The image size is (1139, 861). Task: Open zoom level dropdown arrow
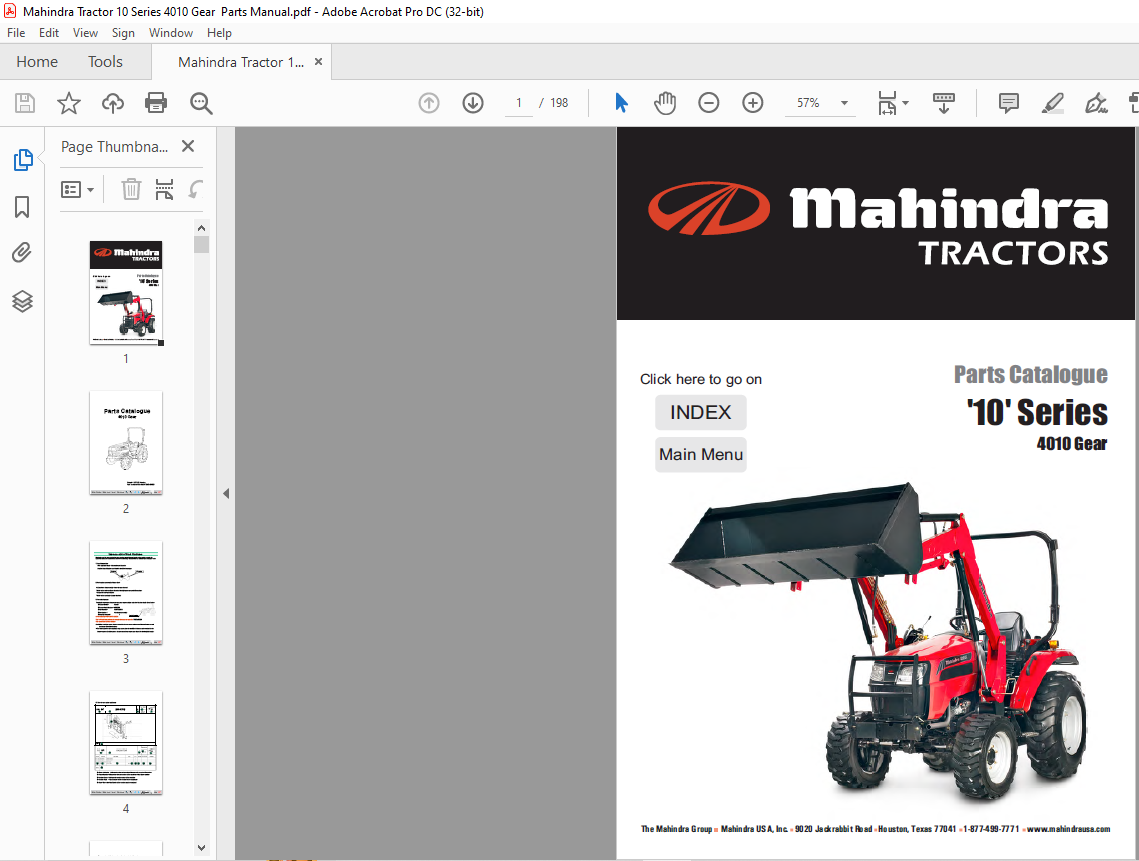point(844,103)
